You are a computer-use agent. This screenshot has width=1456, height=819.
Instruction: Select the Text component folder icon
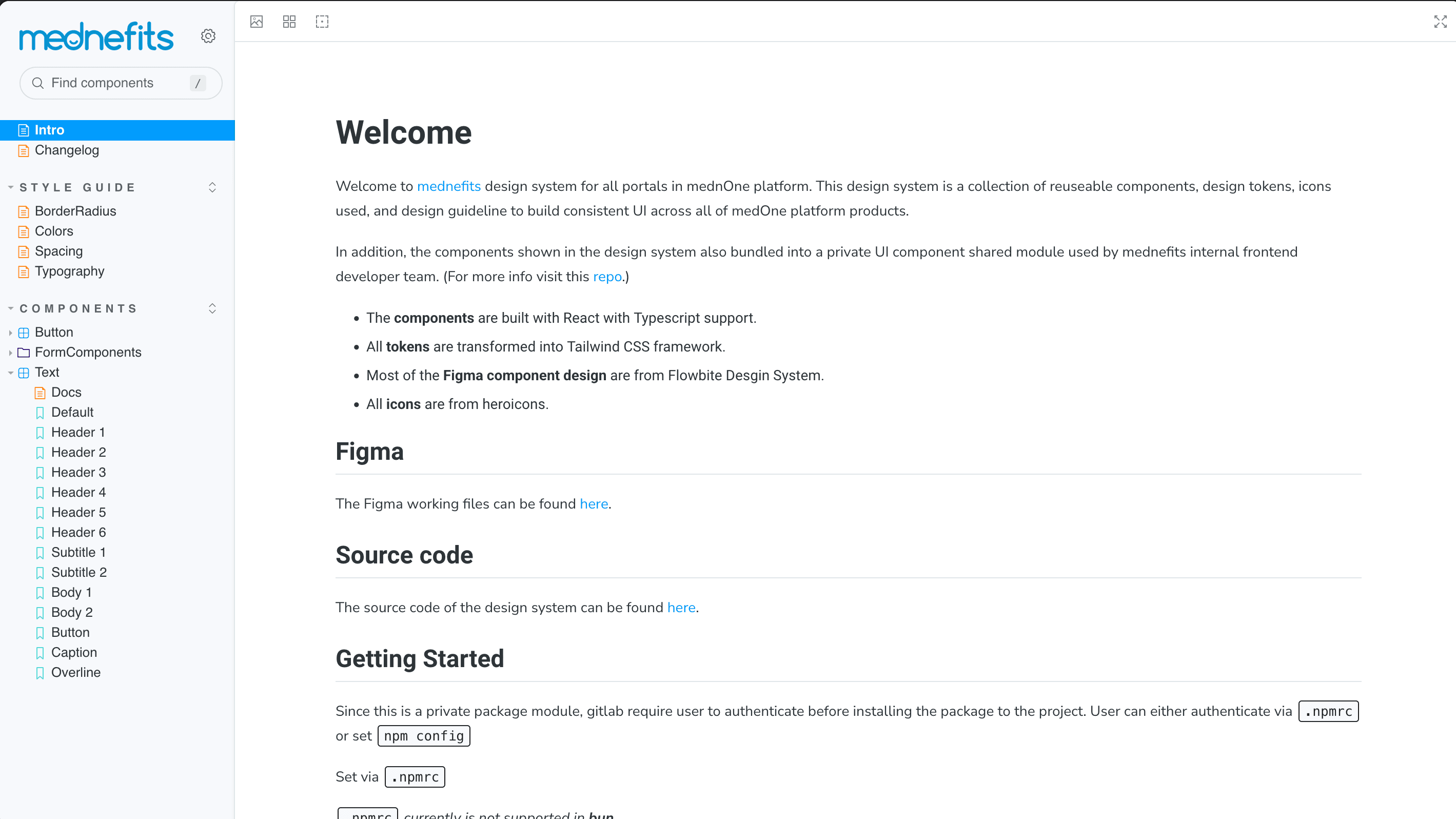[24, 372]
